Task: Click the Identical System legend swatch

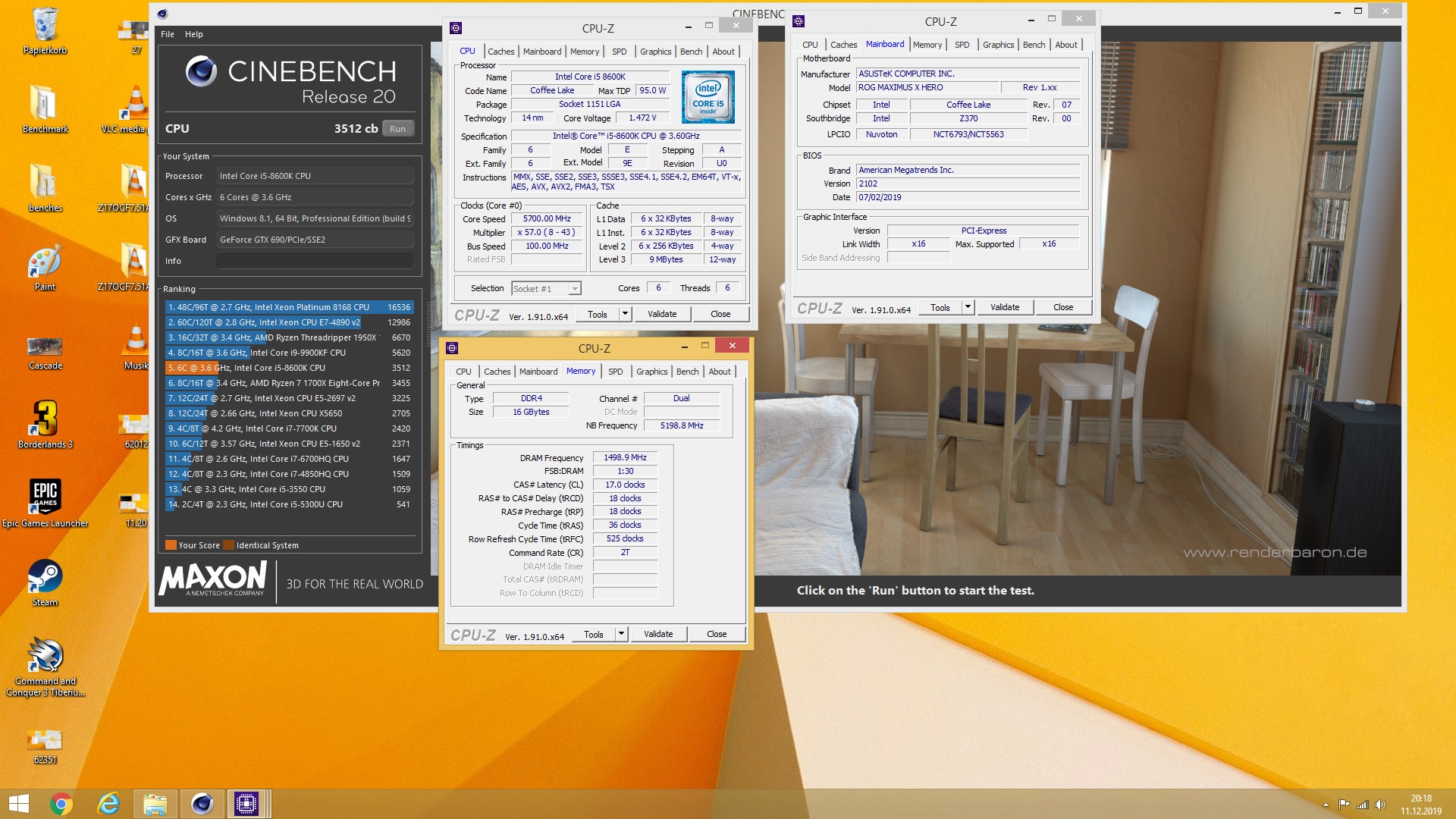Action: tap(229, 545)
